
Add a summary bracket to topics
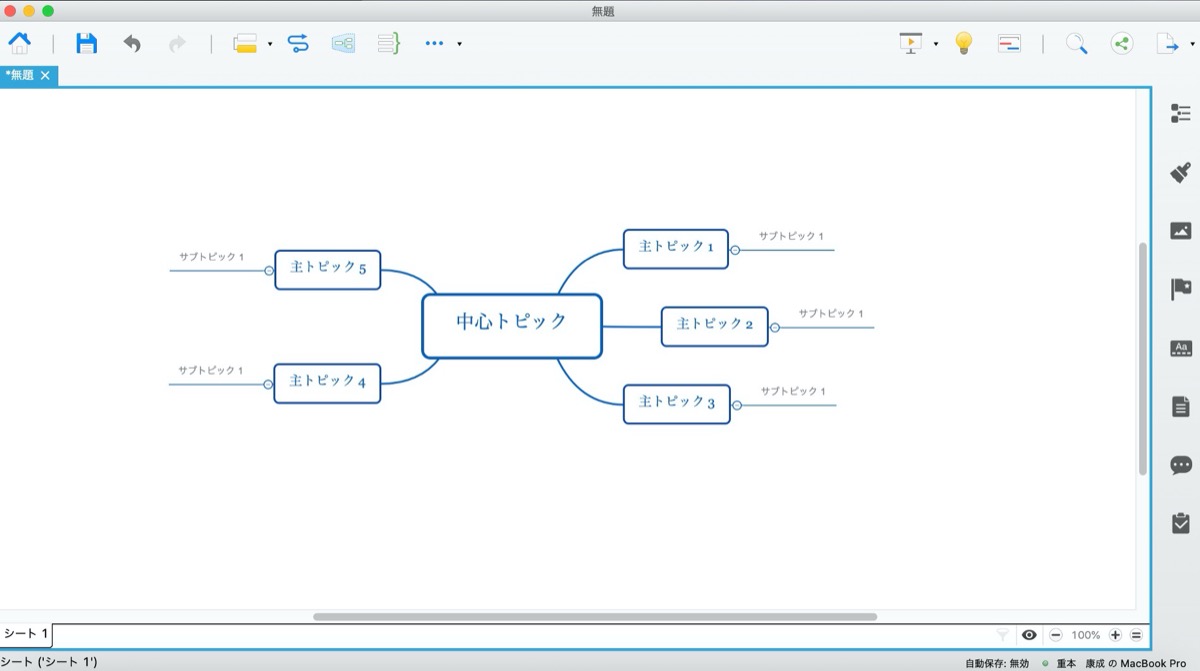point(388,43)
